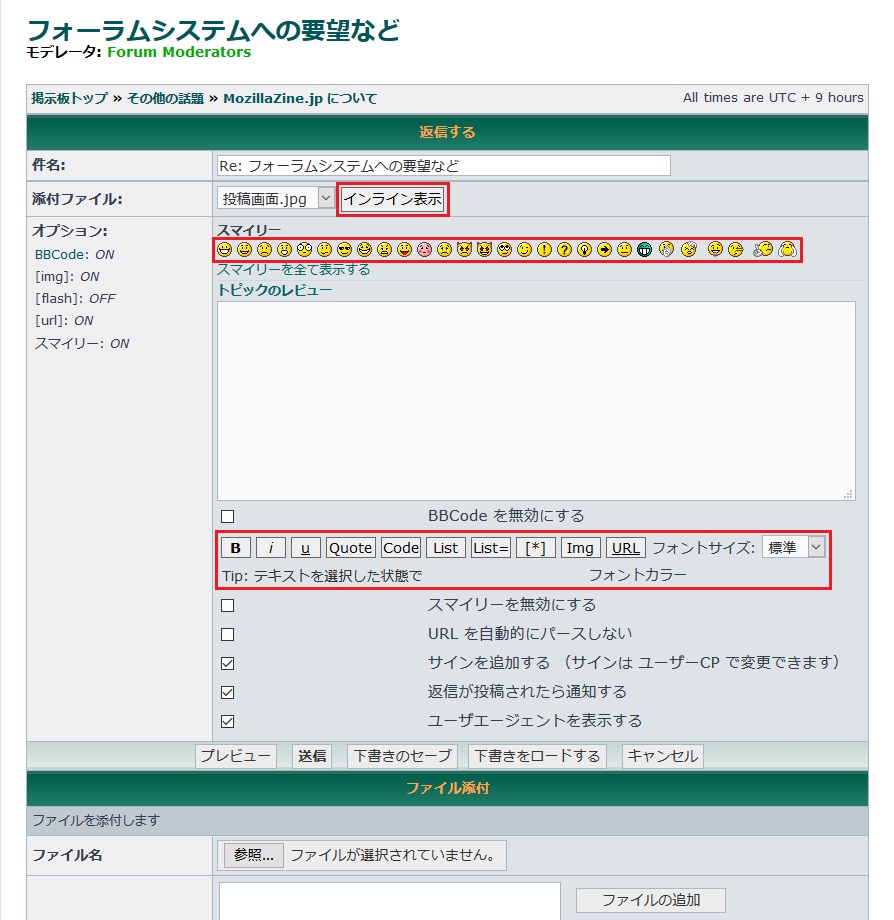The height and width of the screenshot is (920, 894).
Task: Insert the green grinning smiley
Action: (x=645, y=250)
